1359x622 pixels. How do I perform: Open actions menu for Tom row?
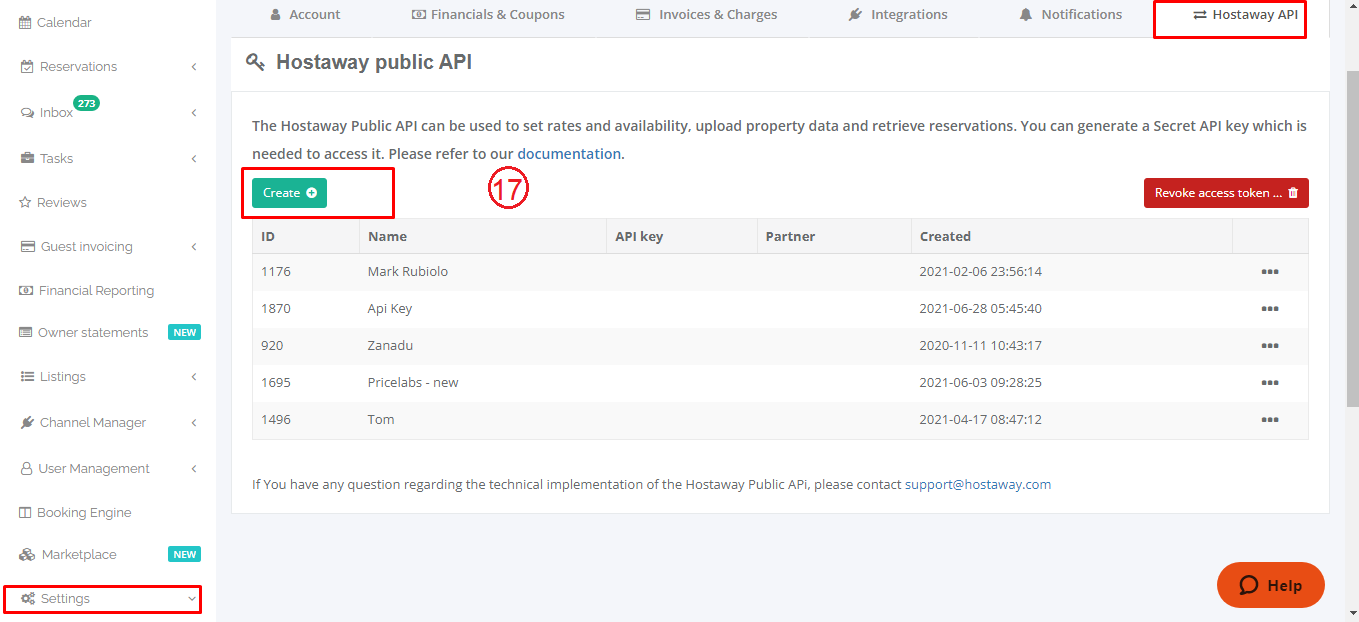(x=1270, y=420)
